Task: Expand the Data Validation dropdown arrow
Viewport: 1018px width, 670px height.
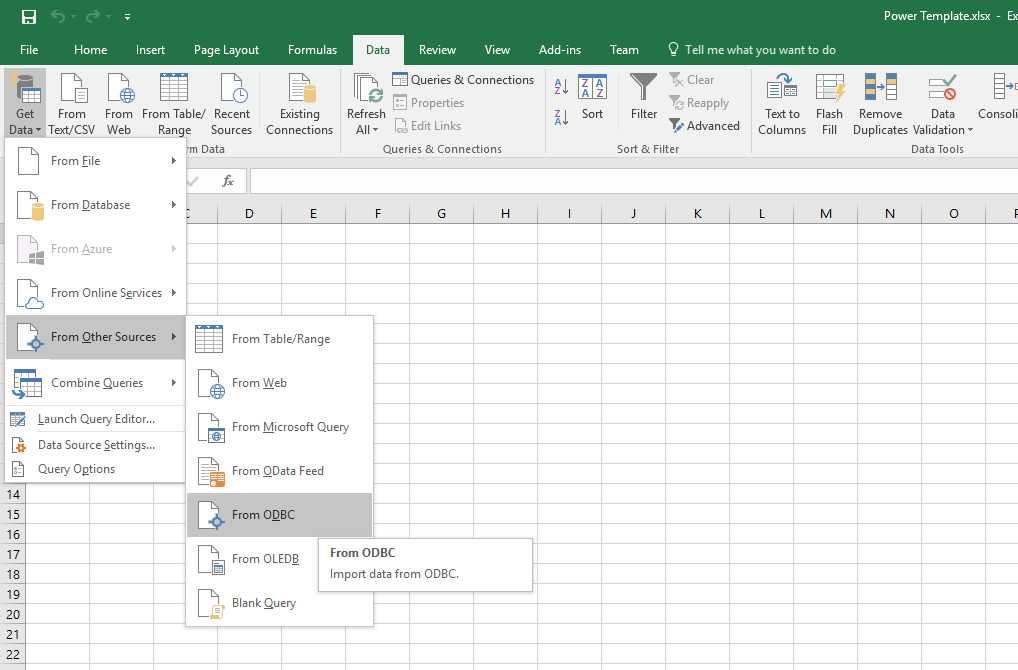Action: pos(970,130)
